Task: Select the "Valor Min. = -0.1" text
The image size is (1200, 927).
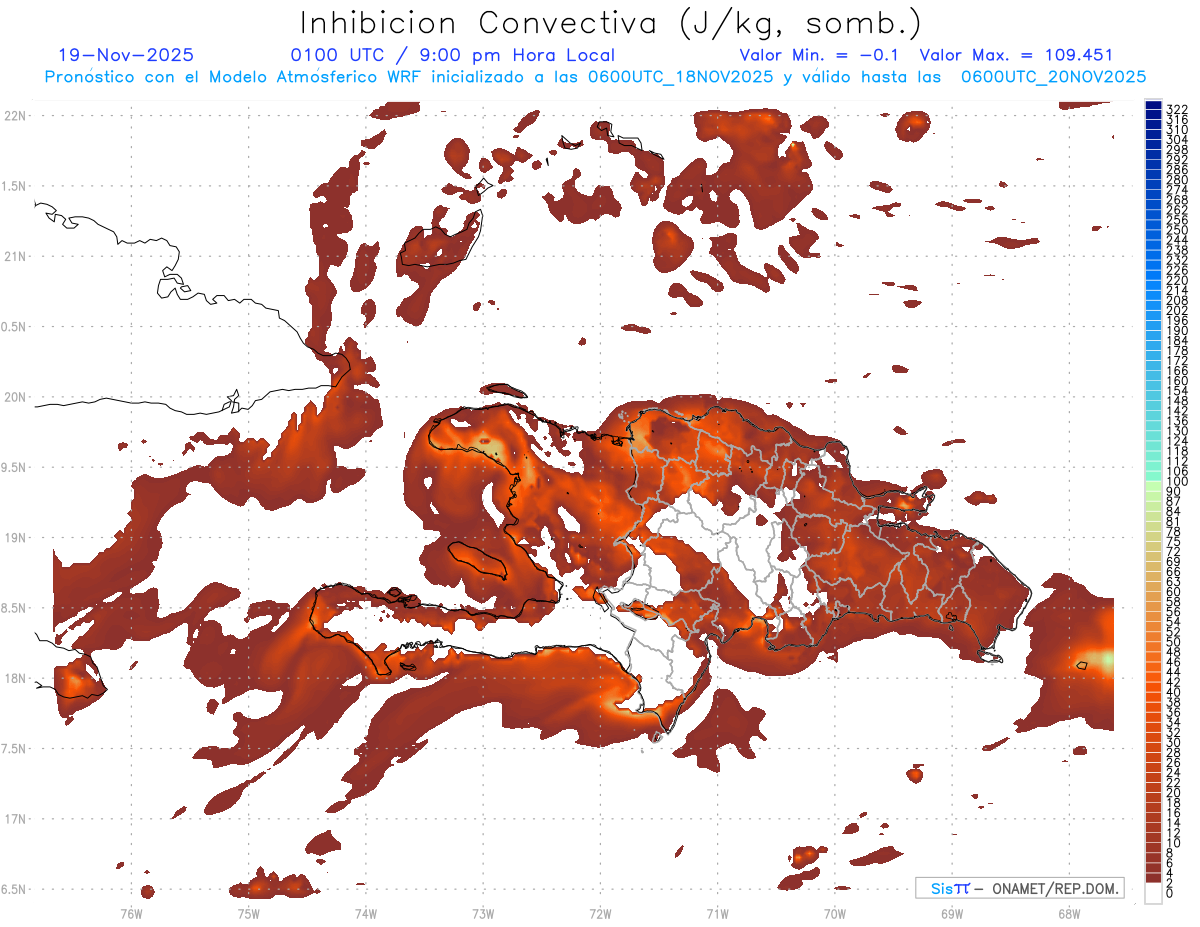Action: click(819, 55)
